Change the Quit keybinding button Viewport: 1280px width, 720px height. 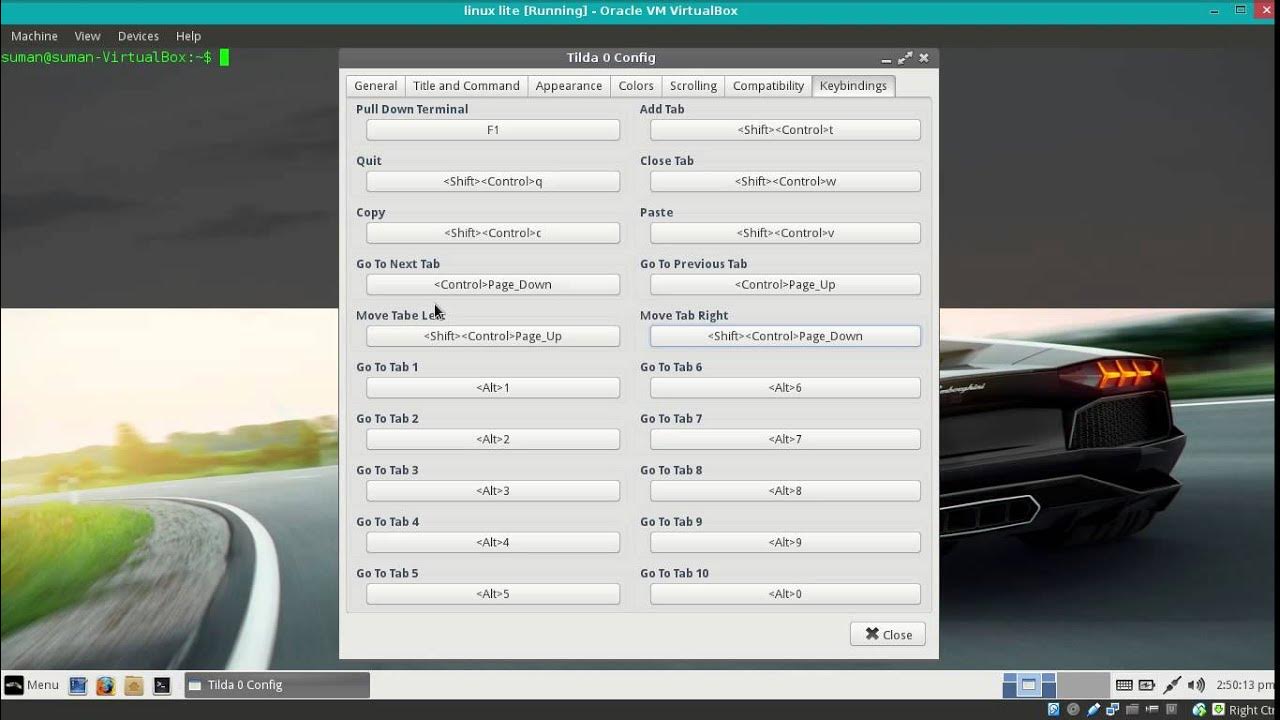pos(493,181)
